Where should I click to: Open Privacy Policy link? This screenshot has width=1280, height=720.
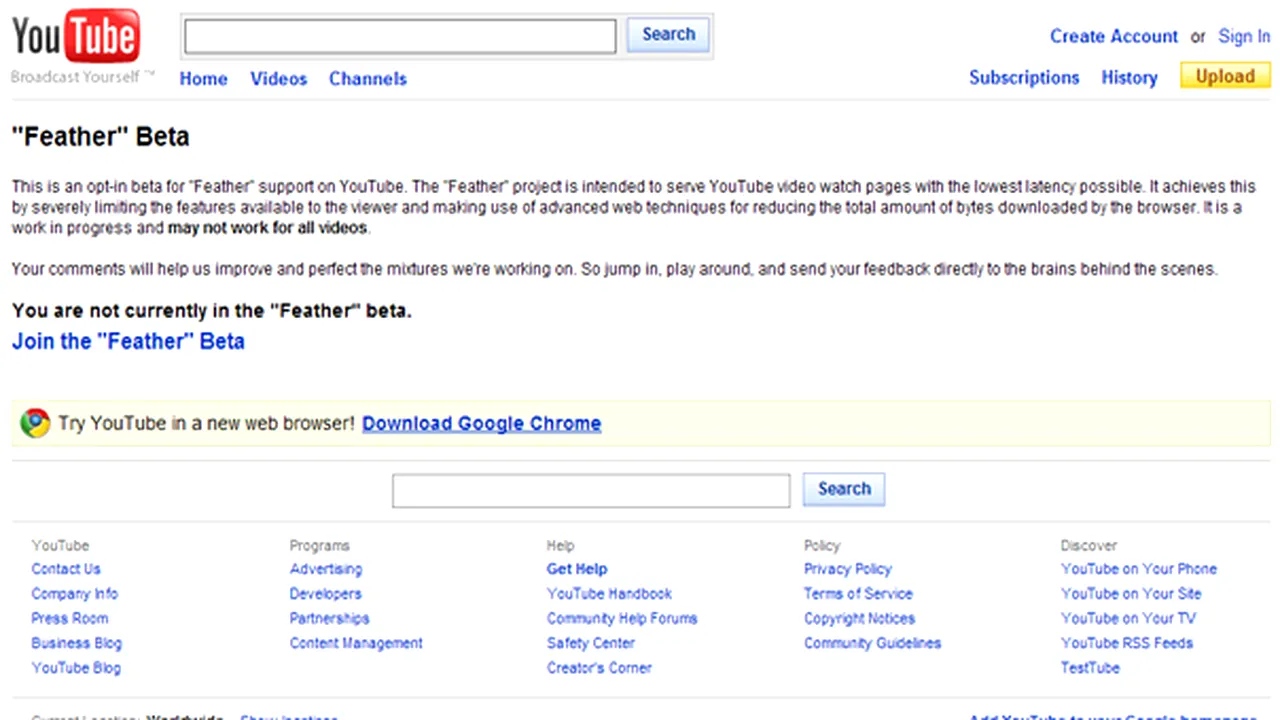(x=847, y=569)
